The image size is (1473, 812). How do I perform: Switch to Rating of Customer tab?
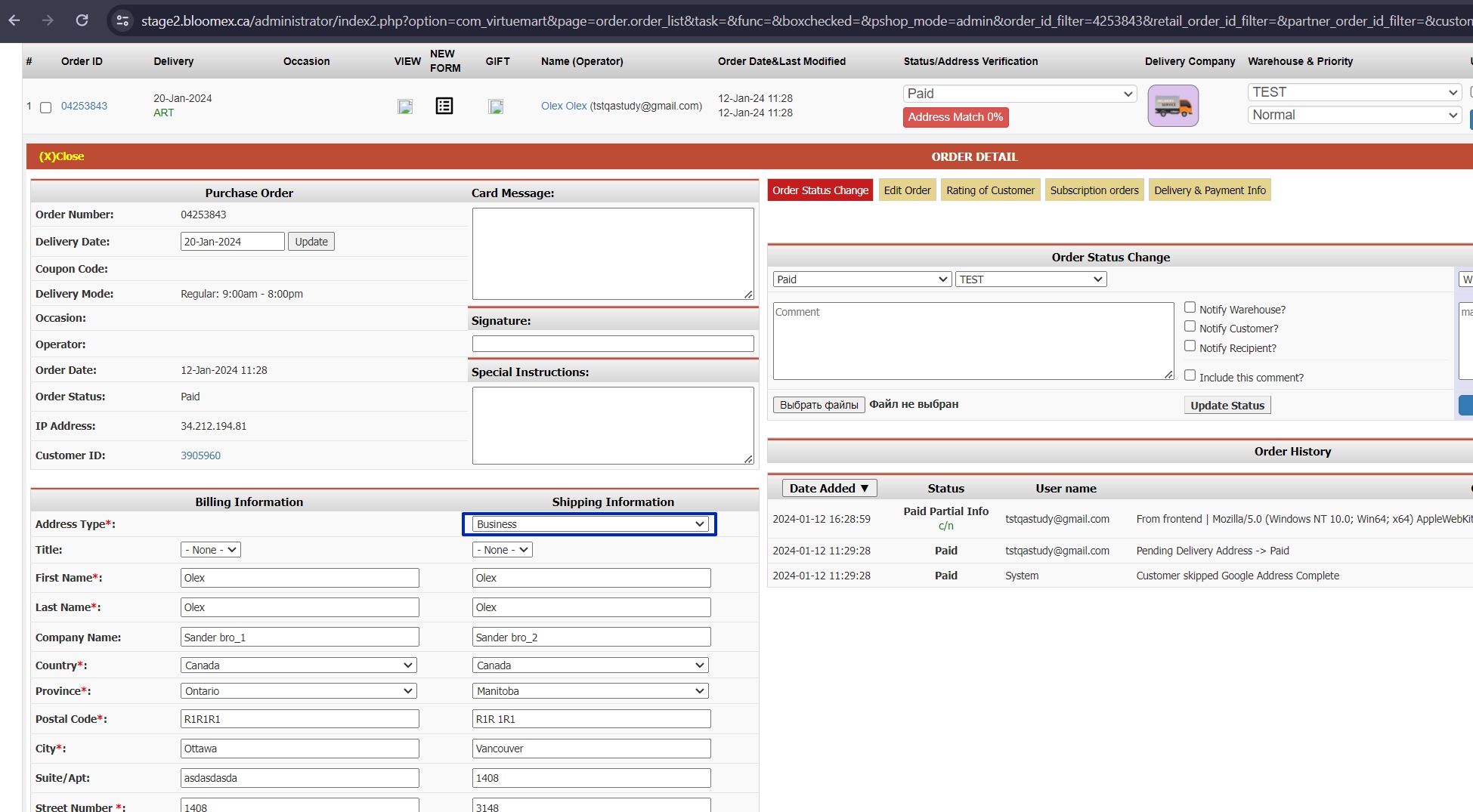[x=990, y=190]
